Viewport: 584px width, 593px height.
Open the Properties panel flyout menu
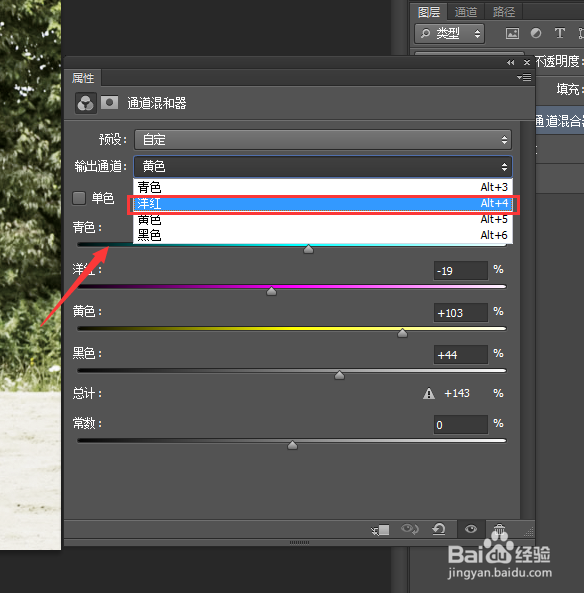(524, 78)
